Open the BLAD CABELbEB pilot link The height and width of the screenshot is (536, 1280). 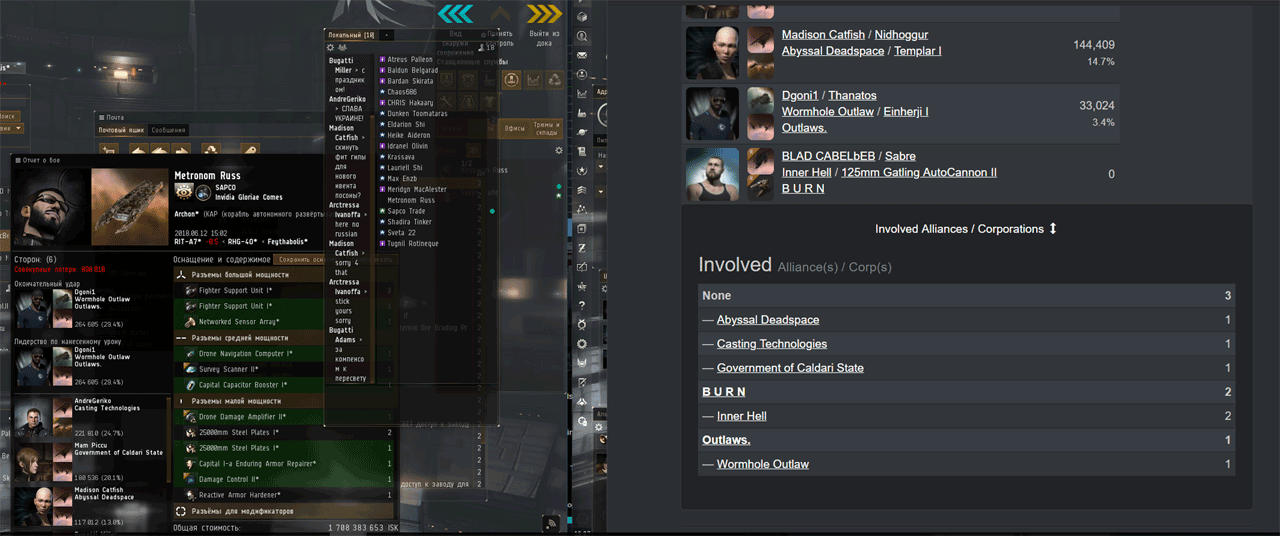(828, 156)
